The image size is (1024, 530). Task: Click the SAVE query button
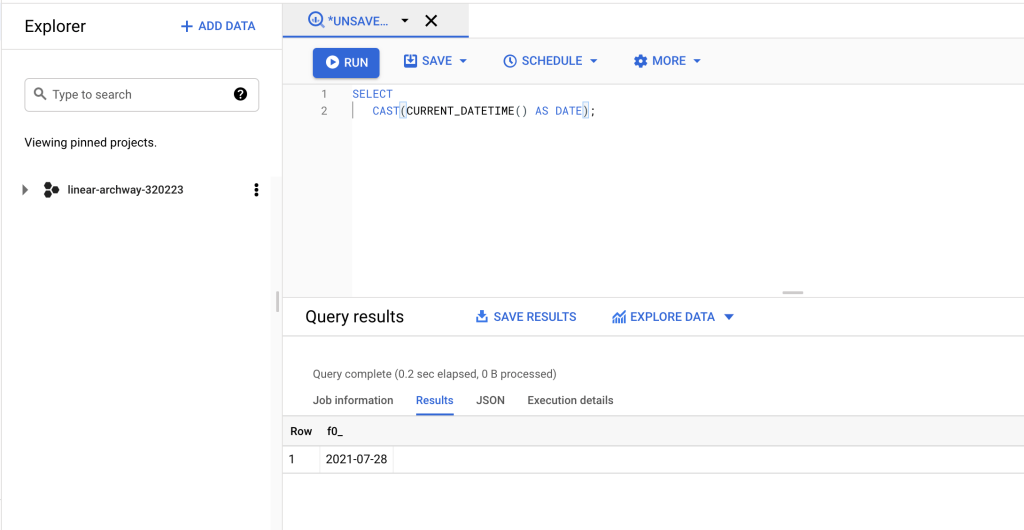(436, 61)
